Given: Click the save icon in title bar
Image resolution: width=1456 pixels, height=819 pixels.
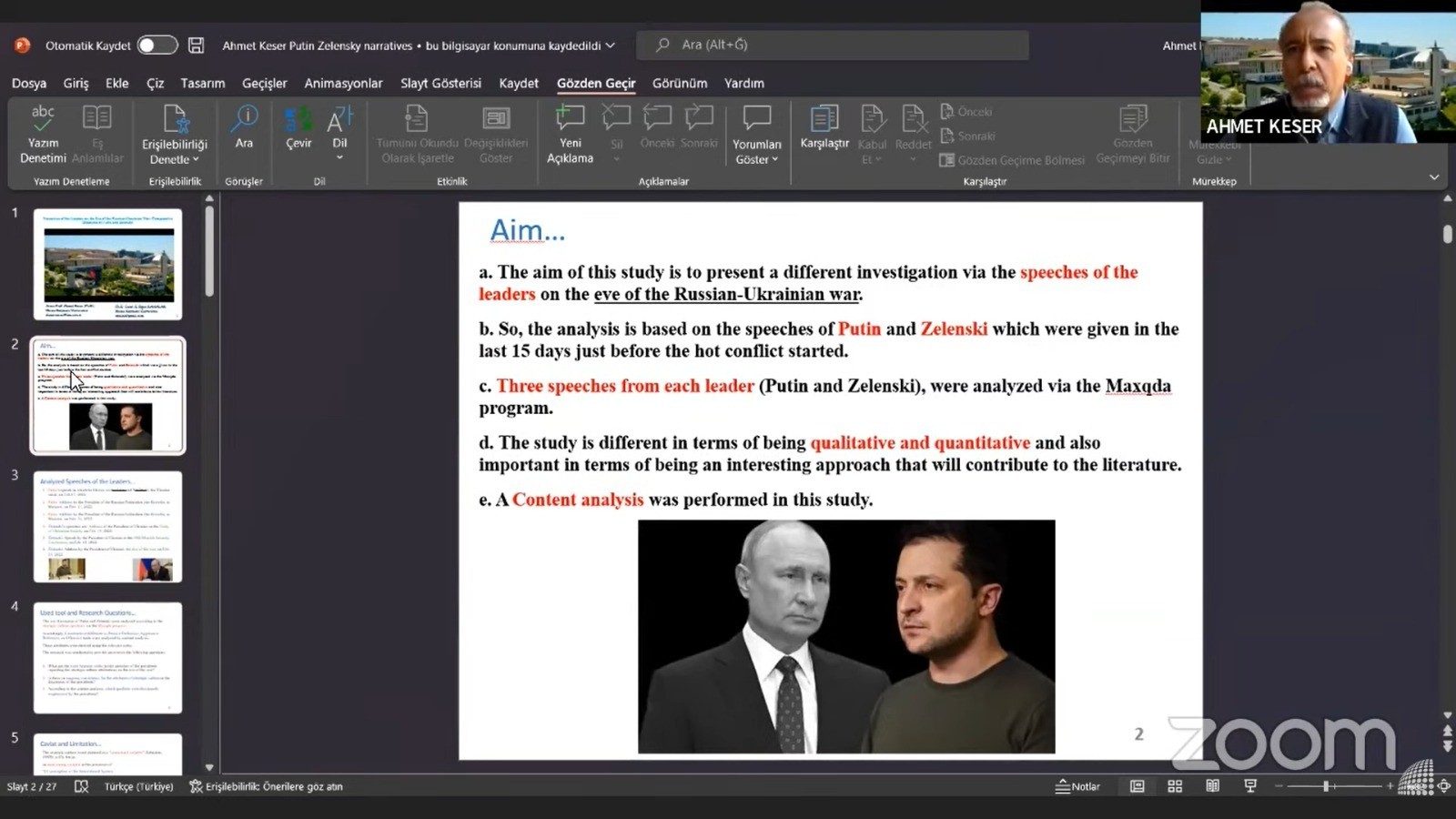Looking at the screenshot, I should click(x=196, y=45).
